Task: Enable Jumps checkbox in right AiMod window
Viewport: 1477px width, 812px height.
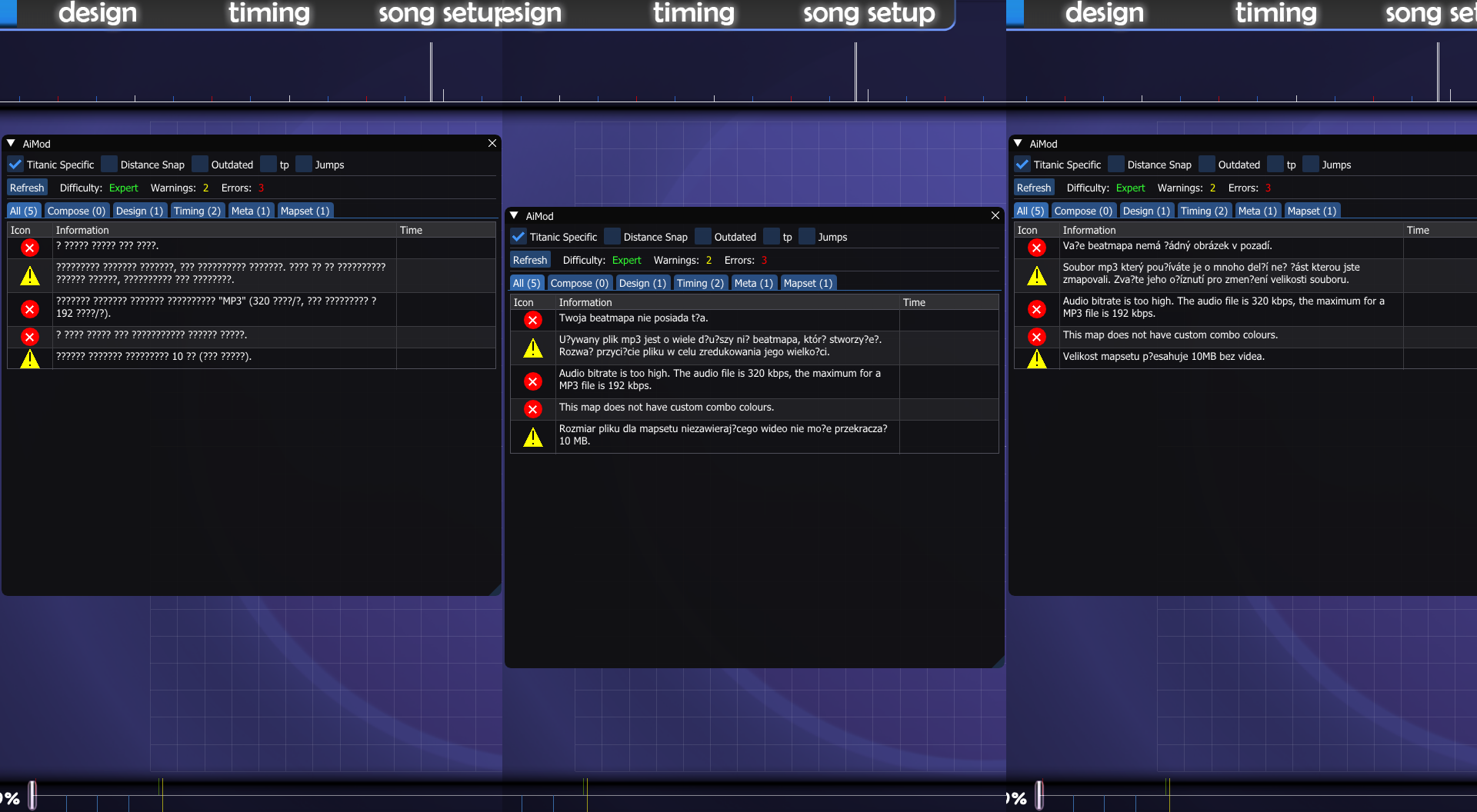Action: [x=1311, y=165]
